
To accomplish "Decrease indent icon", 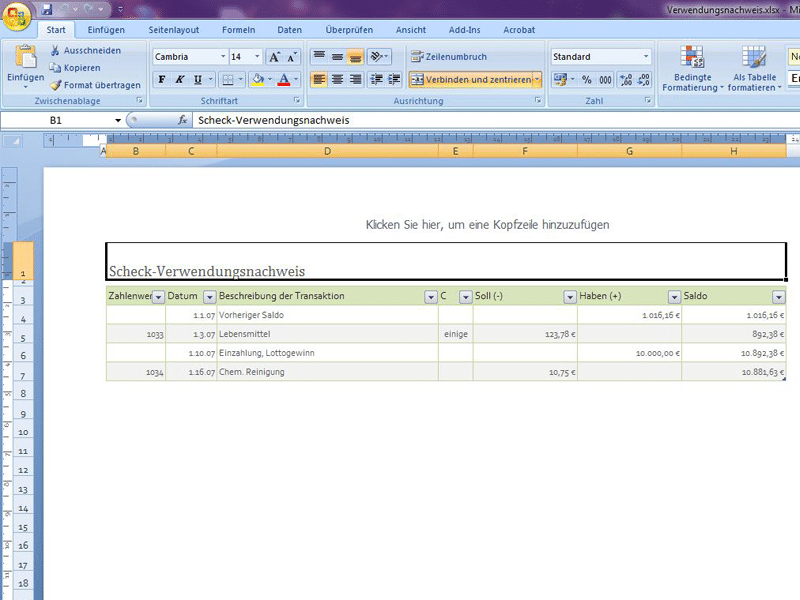I will coord(377,80).
